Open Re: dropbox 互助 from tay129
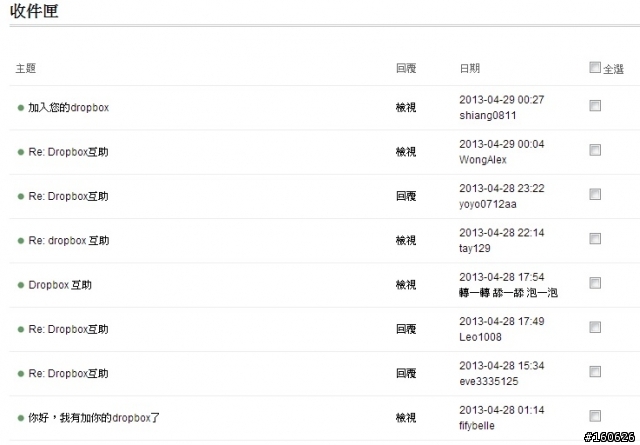This screenshot has height=445, width=640. click(69, 241)
